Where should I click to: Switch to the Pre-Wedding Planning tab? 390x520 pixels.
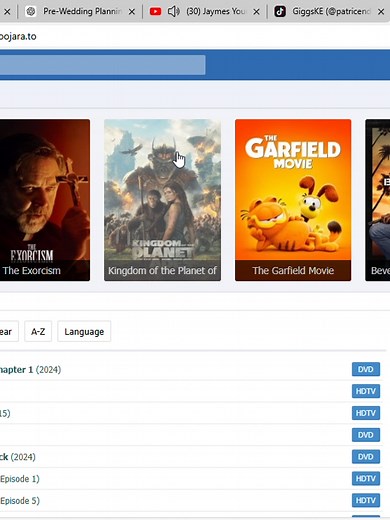coord(80,12)
